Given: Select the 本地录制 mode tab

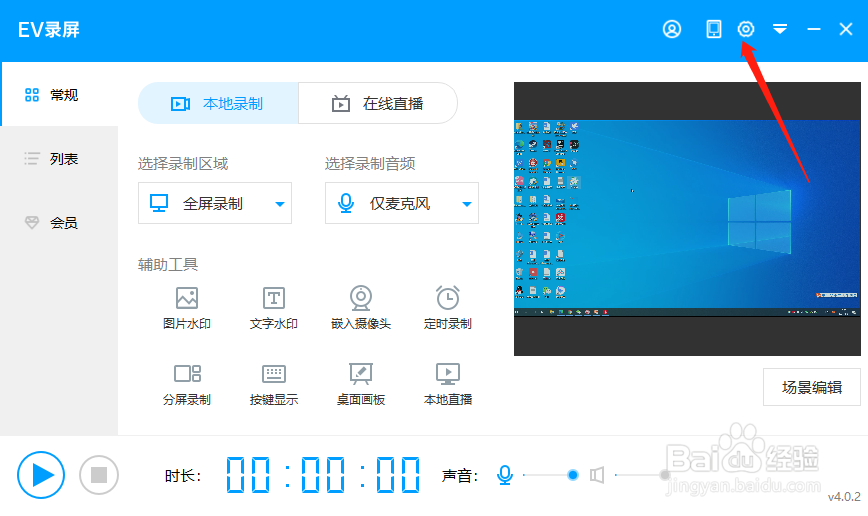Looking at the screenshot, I should 218,104.
